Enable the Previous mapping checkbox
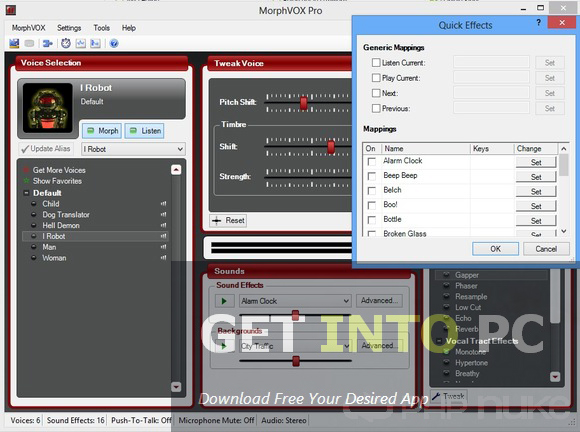 click(376, 108)
